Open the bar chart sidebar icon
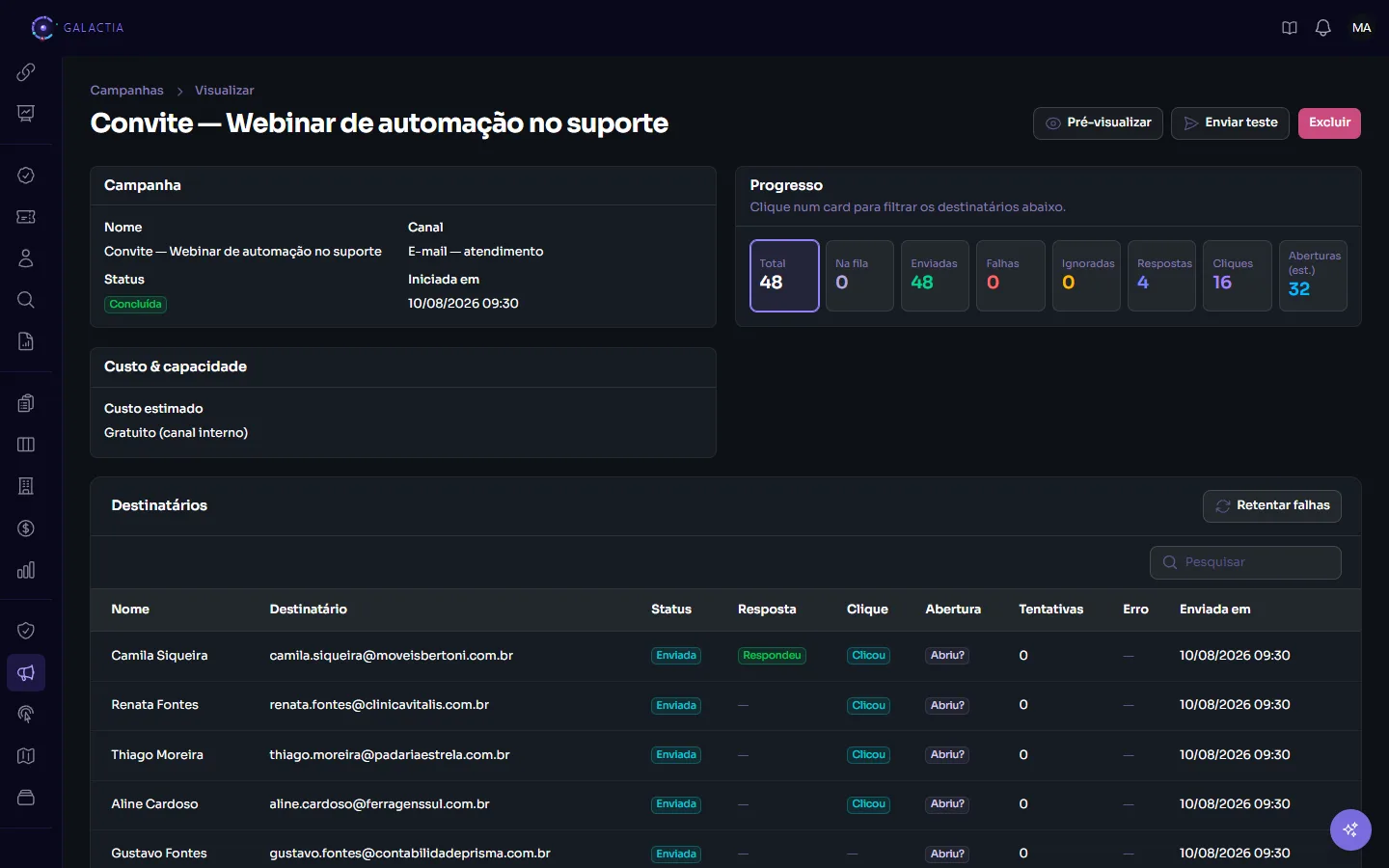Screen dimensions: 1389x868 [x=26, y=570]
